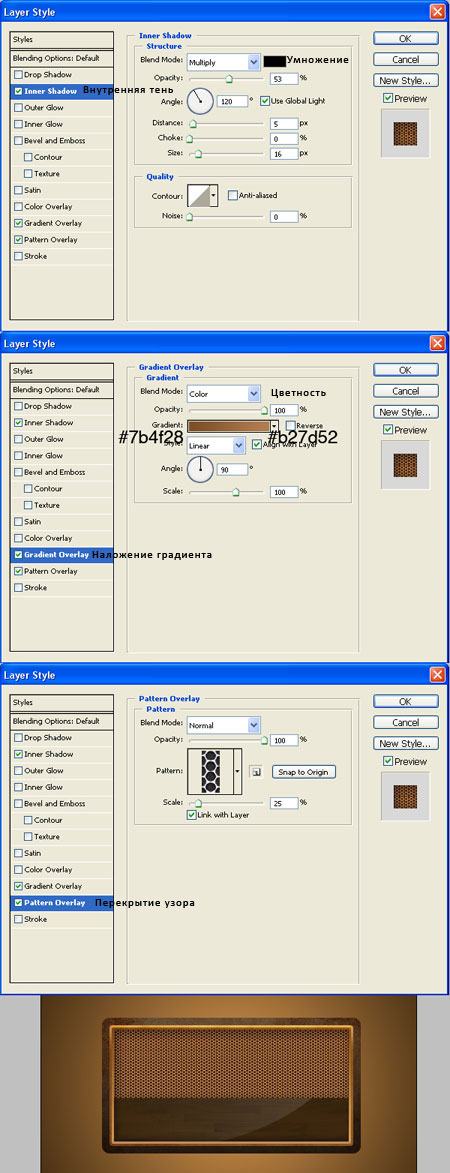Enable Stroke checkbox in Pattern Overlay dialog
The width and height of the screenshot is (450, 1173).
coord(18,919)
